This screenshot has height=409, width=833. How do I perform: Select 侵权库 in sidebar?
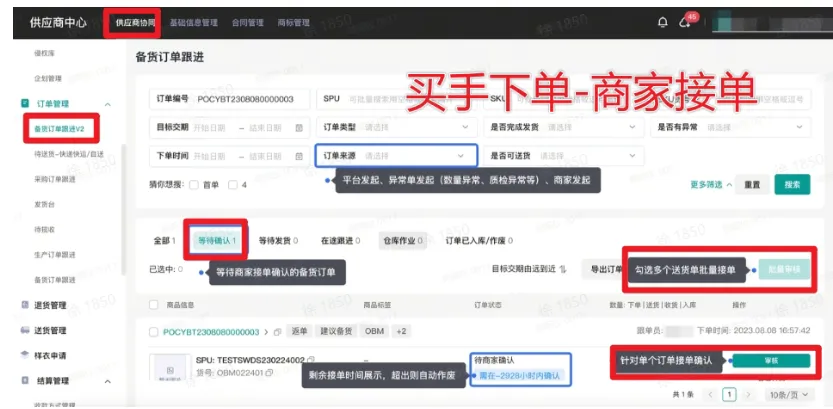coord(44,53)
